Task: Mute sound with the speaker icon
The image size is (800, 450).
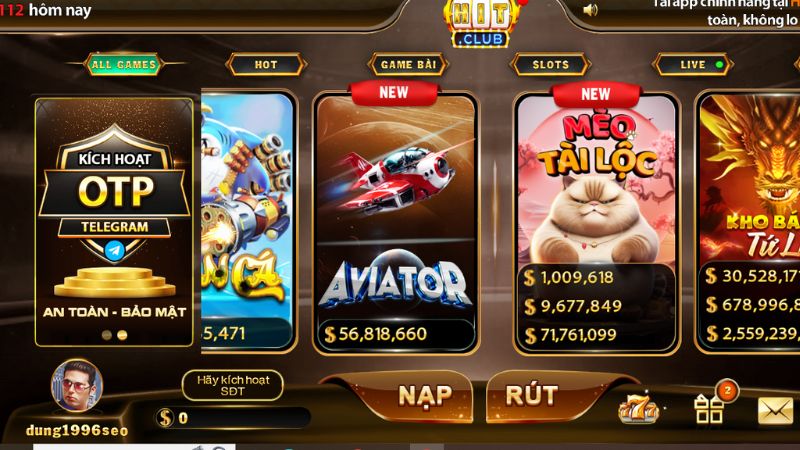Action: [590, 10]
